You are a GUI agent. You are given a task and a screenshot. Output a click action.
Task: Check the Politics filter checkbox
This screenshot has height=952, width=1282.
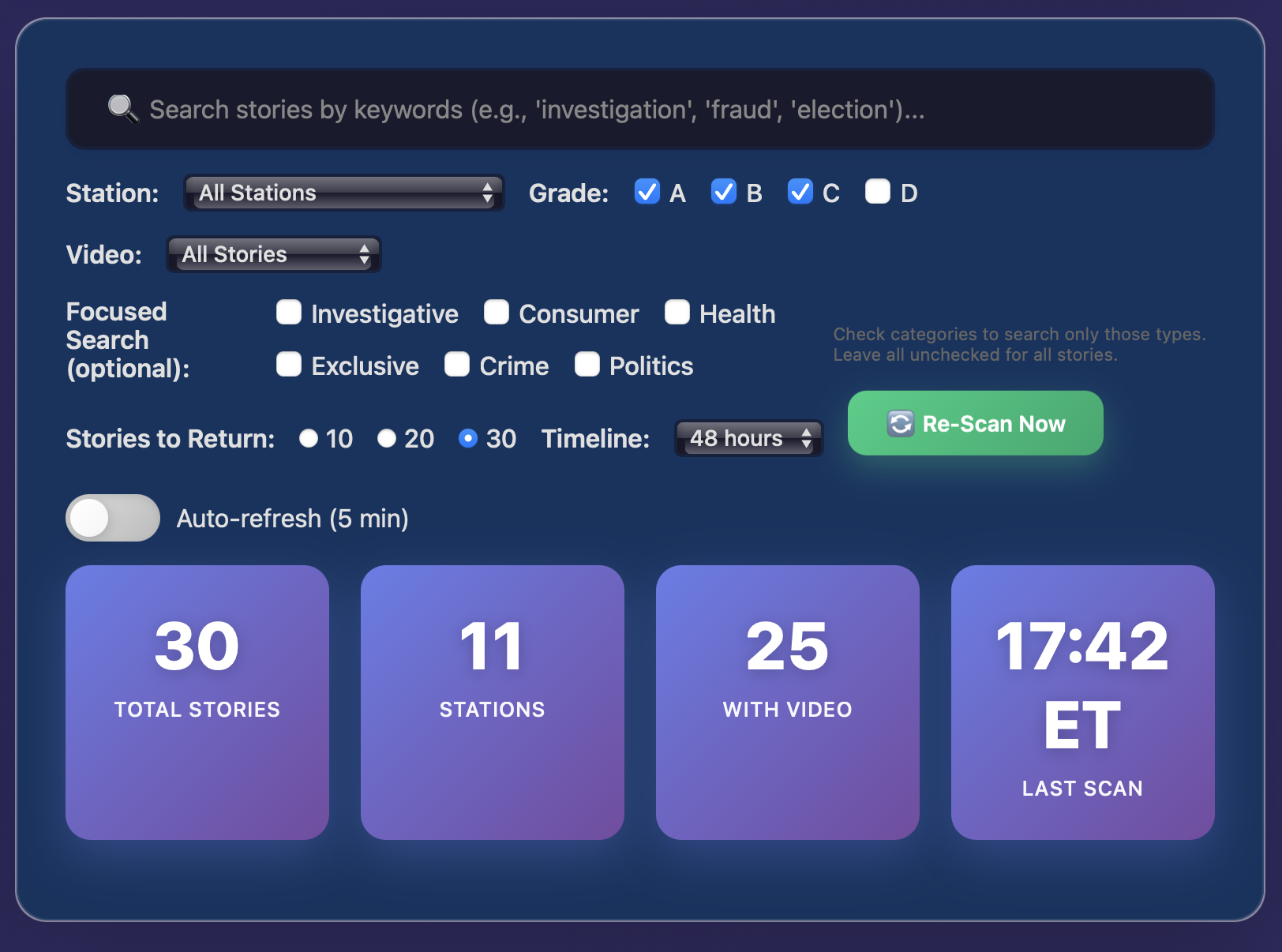587,365
